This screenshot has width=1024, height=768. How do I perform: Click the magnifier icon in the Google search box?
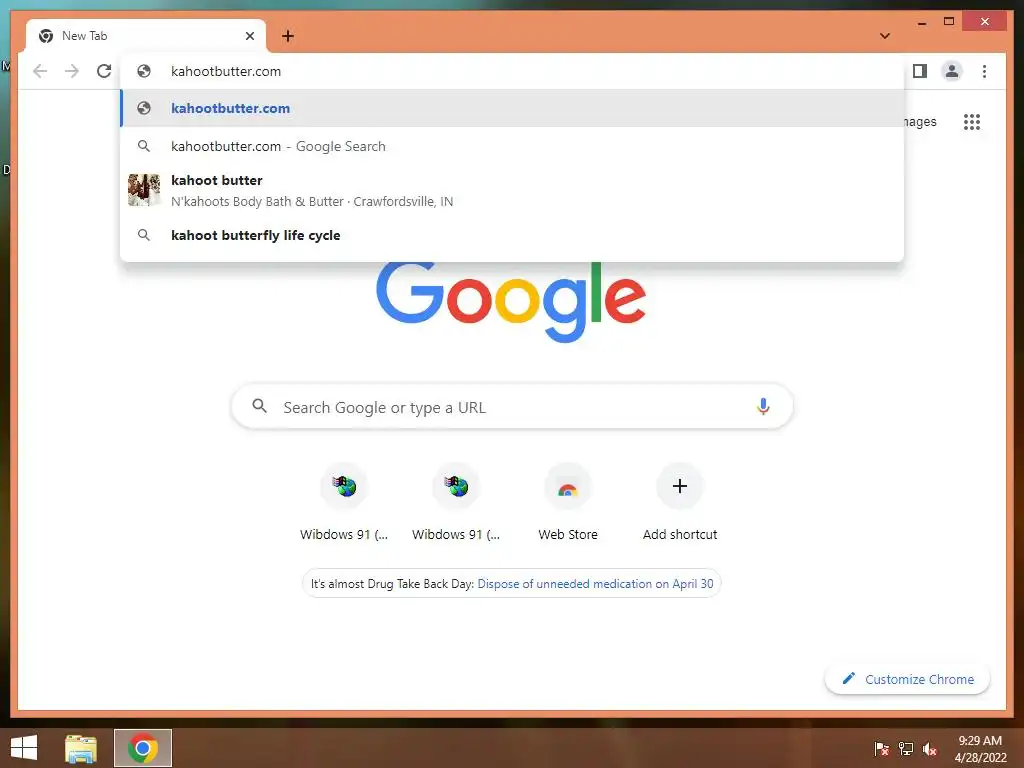tap(259, 406)
